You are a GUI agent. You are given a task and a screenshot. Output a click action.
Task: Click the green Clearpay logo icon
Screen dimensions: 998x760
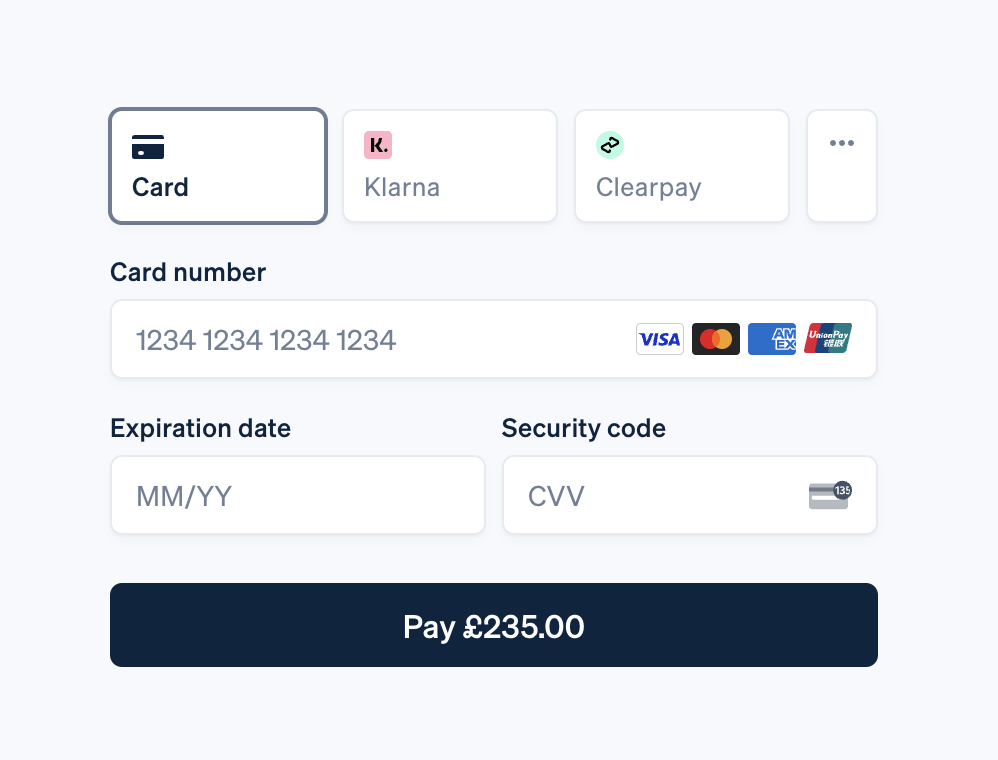(610, 145)
